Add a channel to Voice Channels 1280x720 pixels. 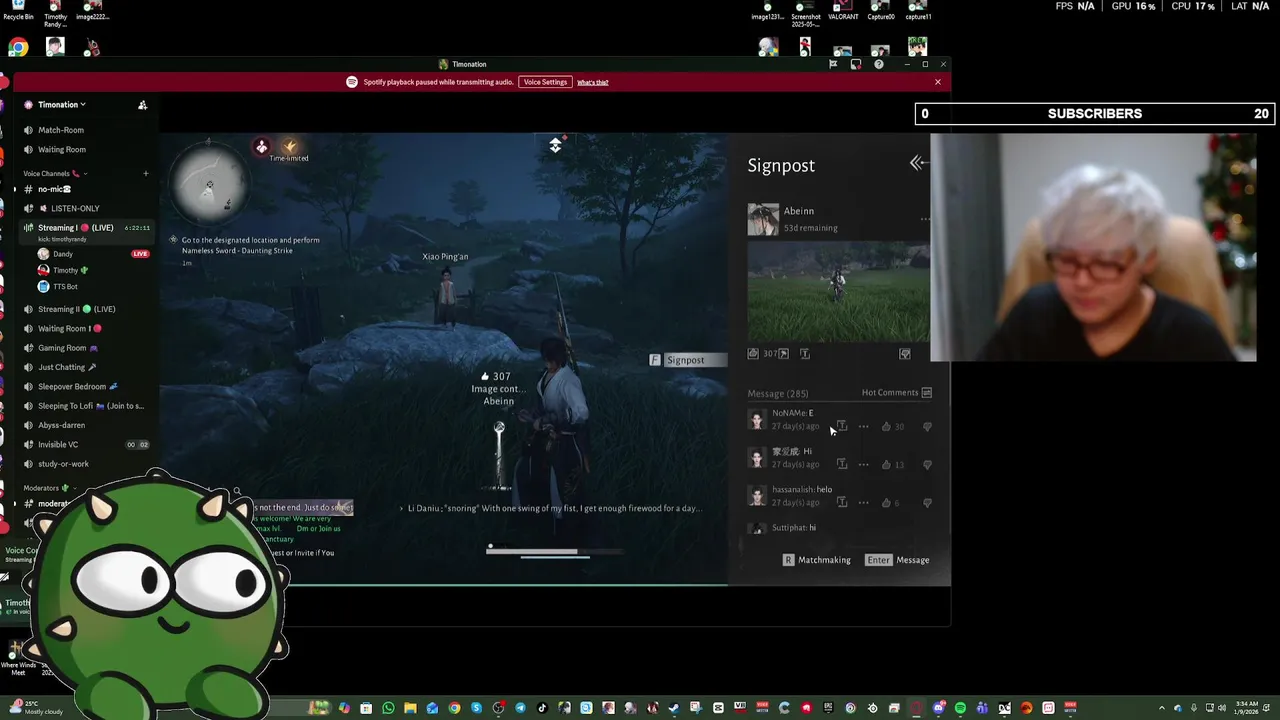pyautogui.click(x=145, y=174)
